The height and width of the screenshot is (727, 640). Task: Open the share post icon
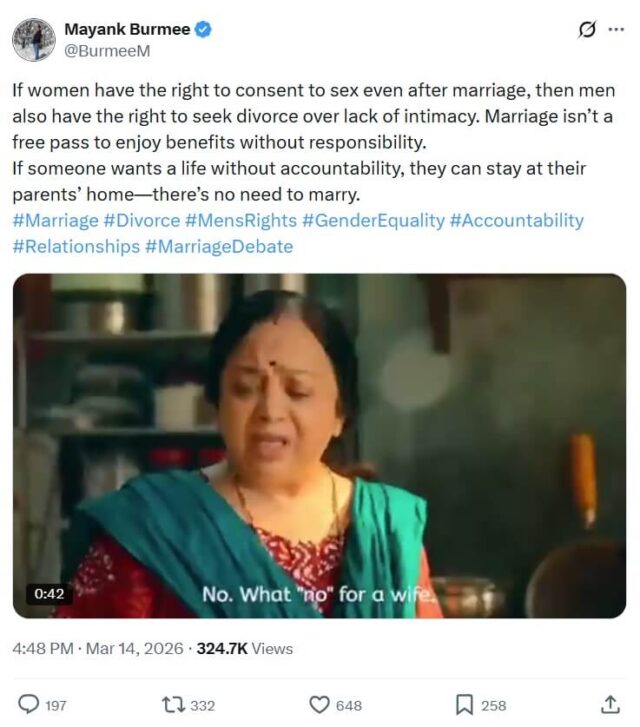[610, 704]
